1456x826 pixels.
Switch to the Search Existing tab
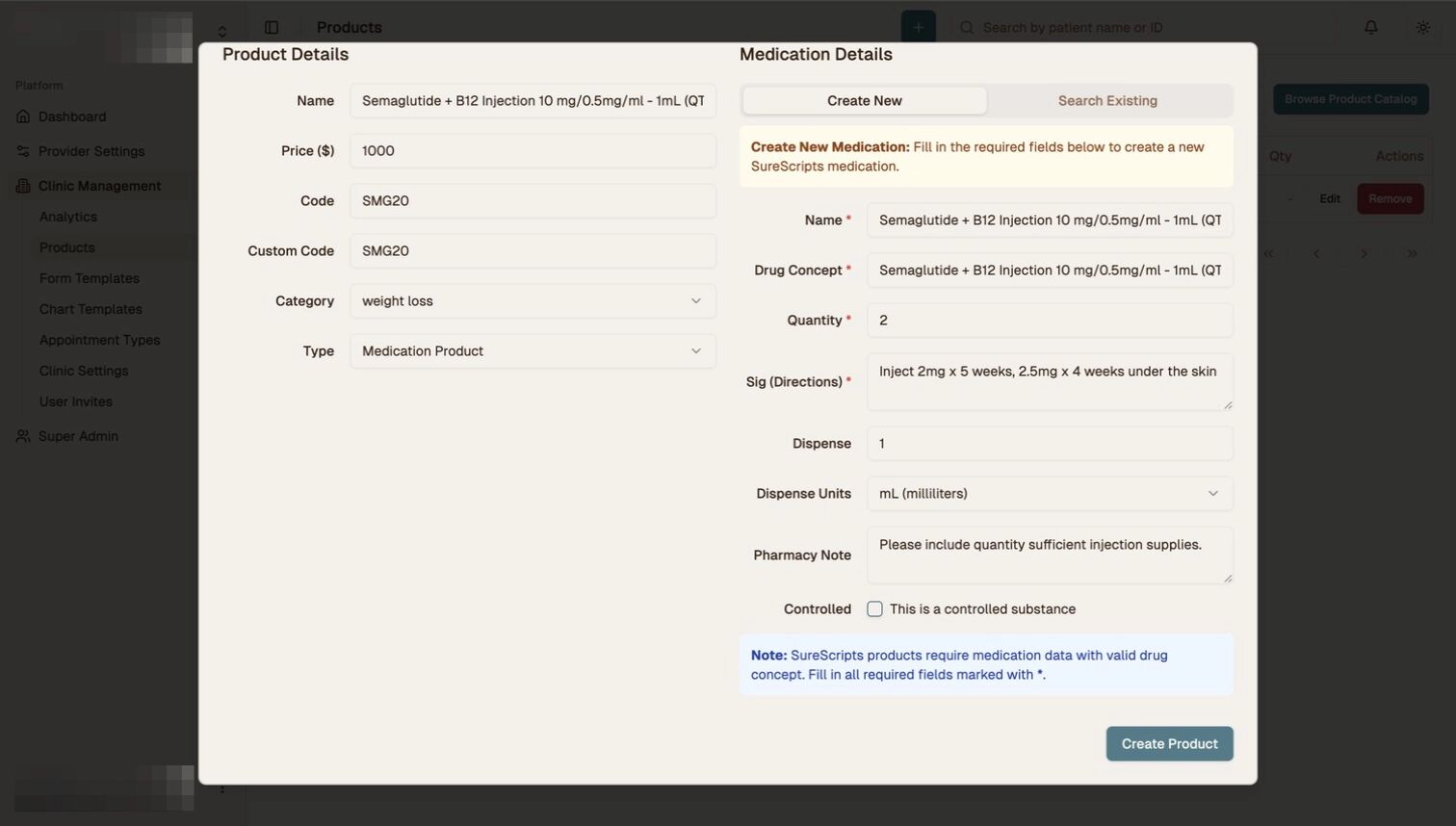point(1107,100)
